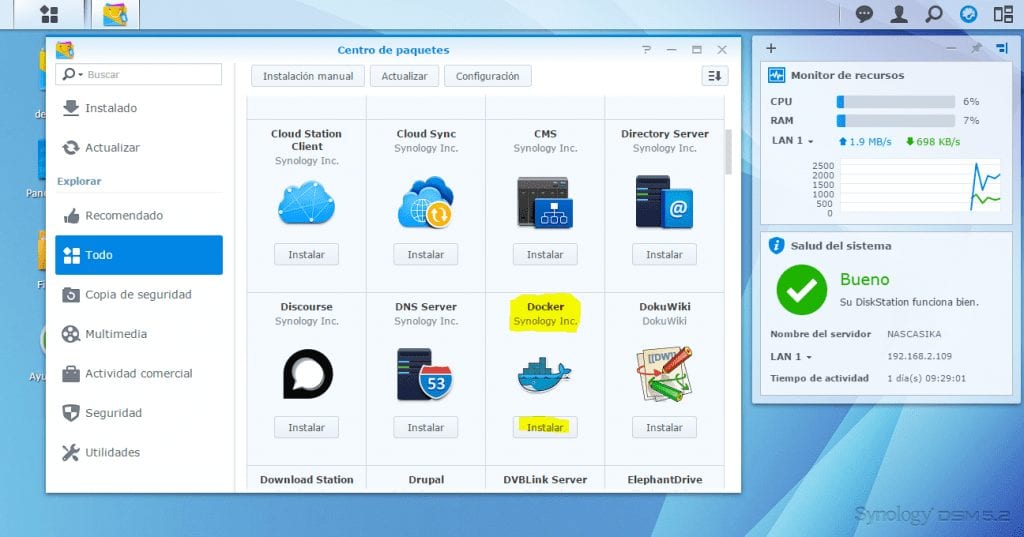Viewport: 1024px width, 537px height.
Task: Minimize the widget panel
Action: tap(951, 48)
